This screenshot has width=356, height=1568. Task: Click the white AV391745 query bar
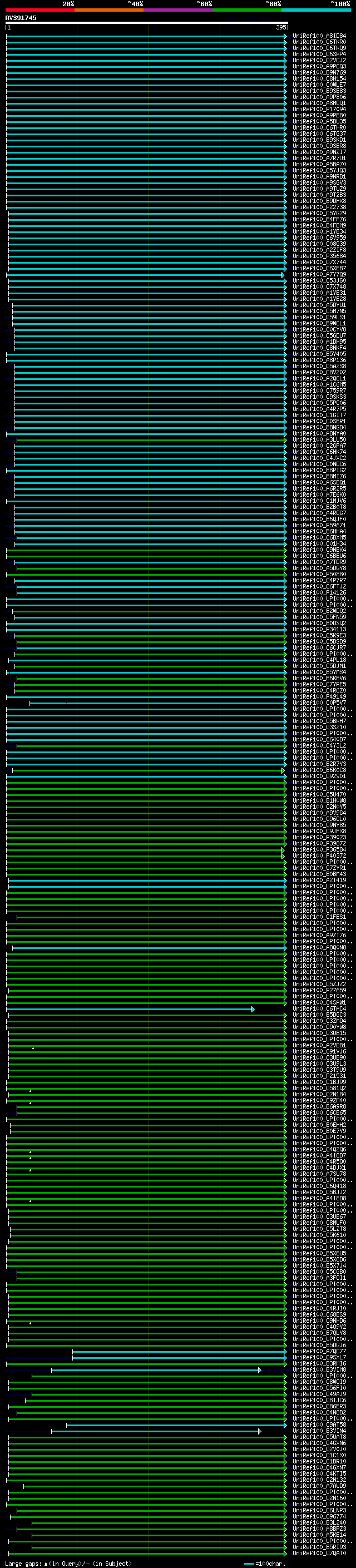pos(146,23)
